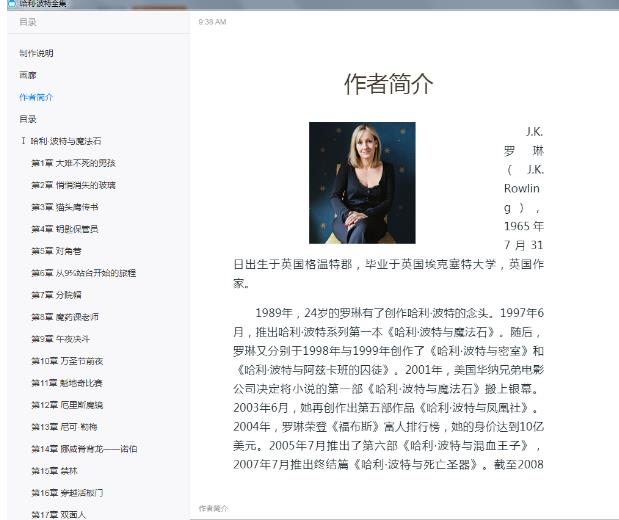Open 第9章 午夜决斗
619x520 pixels.
coord(61,339)
